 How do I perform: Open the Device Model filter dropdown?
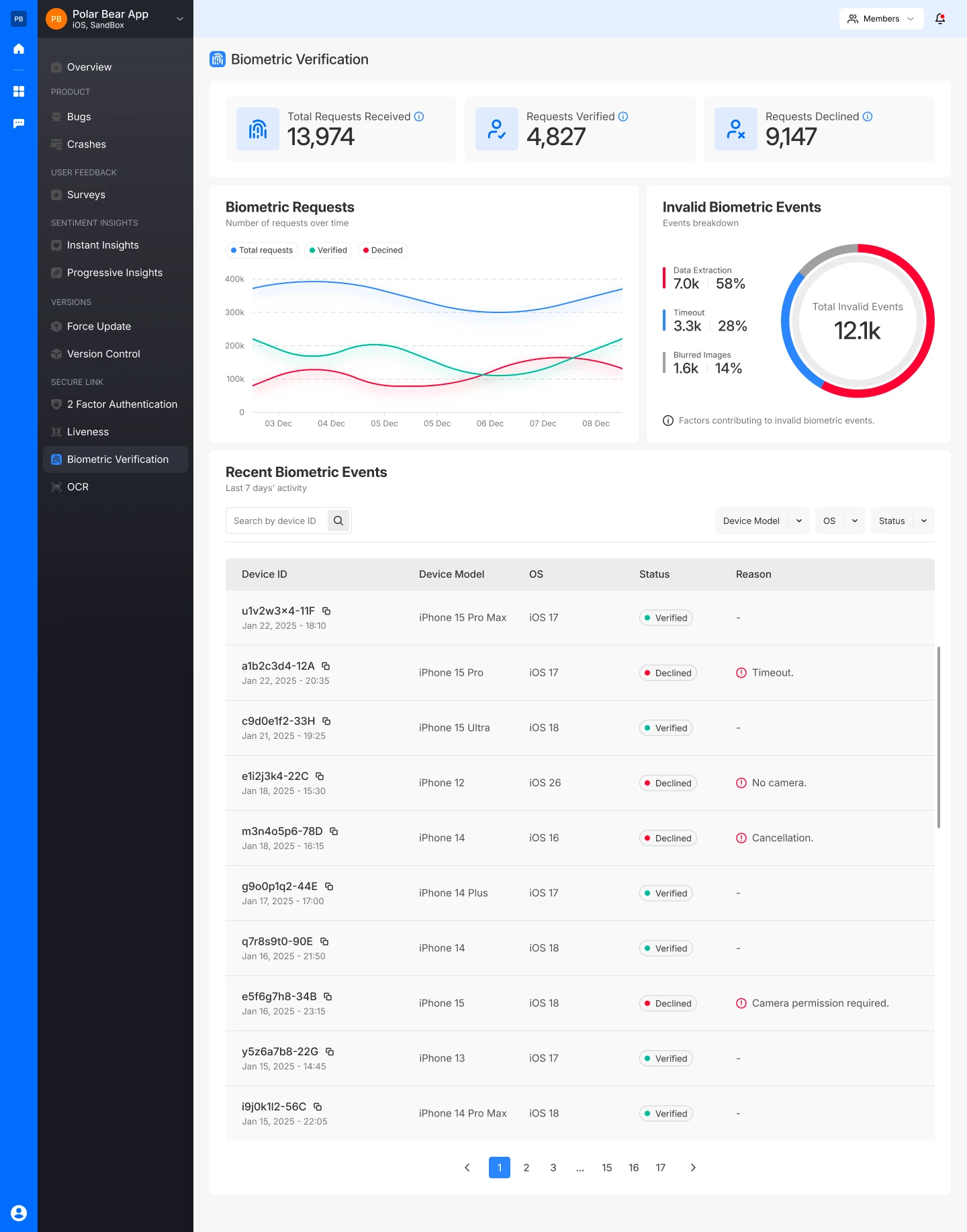pyautogui.click(x=762, y=521)
